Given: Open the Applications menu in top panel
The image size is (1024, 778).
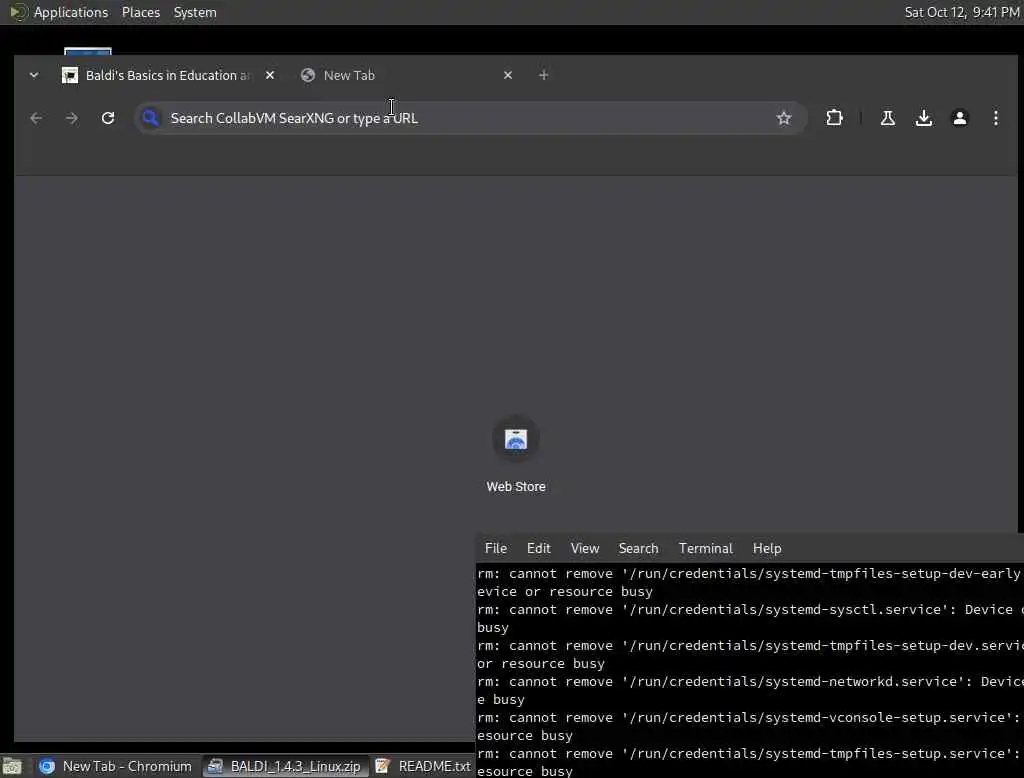Looking at the screenshot, I should 71,12.
